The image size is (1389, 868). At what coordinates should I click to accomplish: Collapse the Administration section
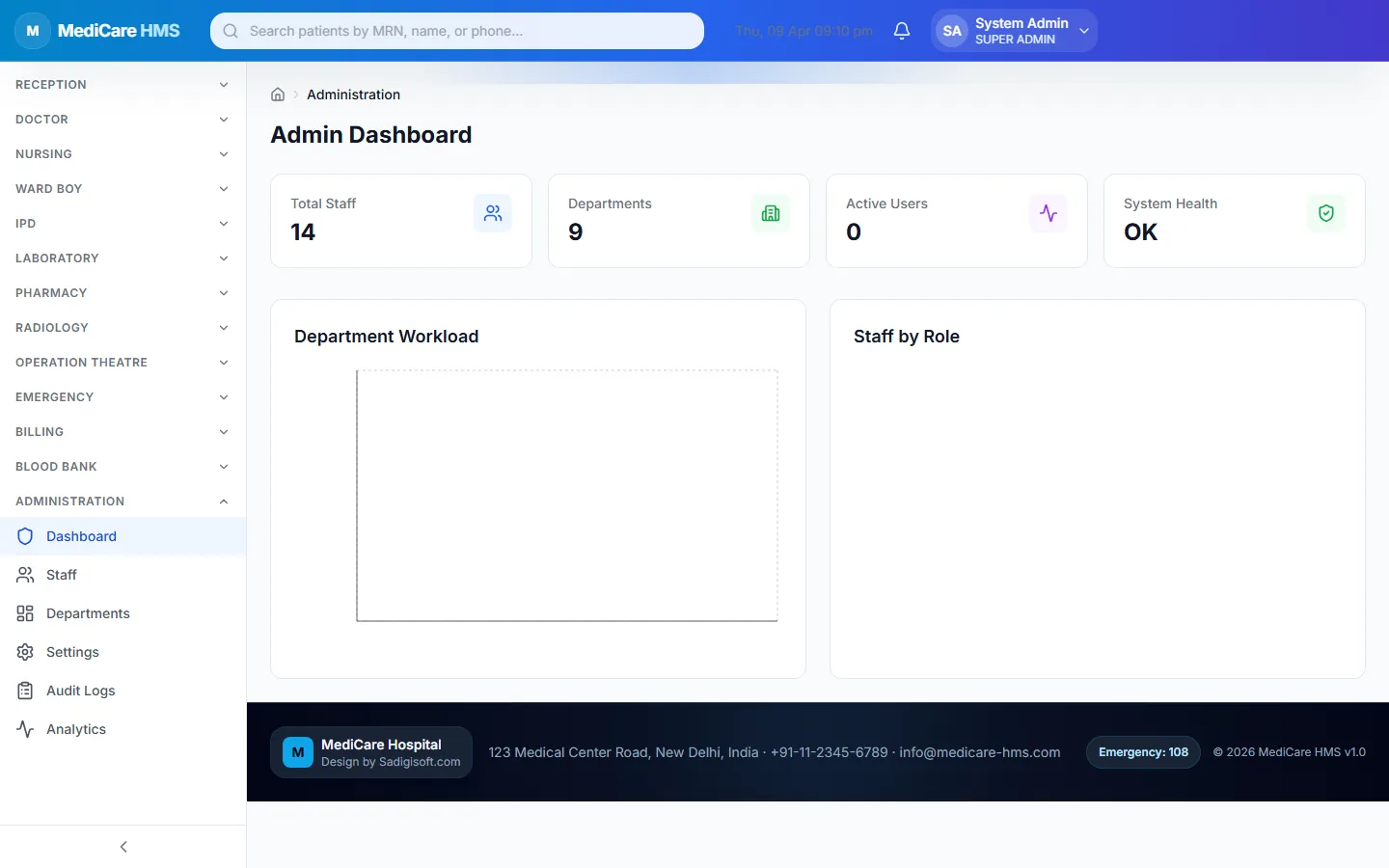point(123,502)
